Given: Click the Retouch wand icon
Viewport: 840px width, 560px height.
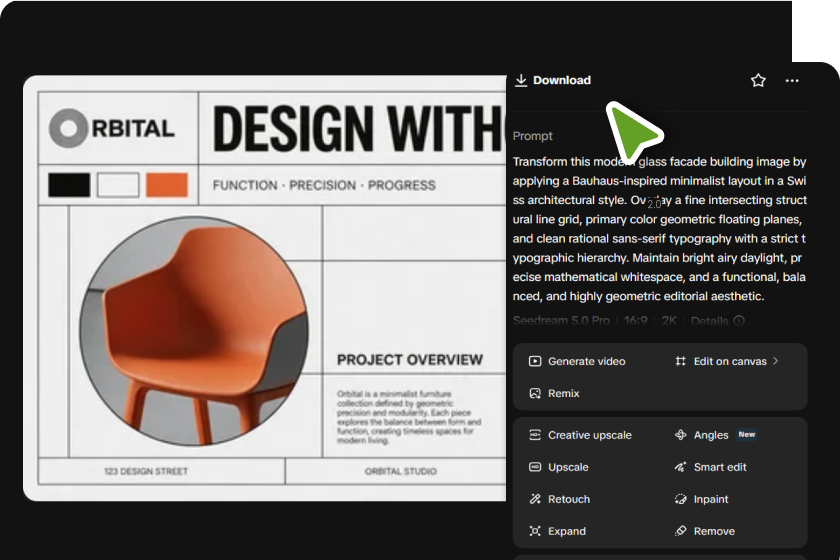Looking at the screenshot, I should 535,499.
